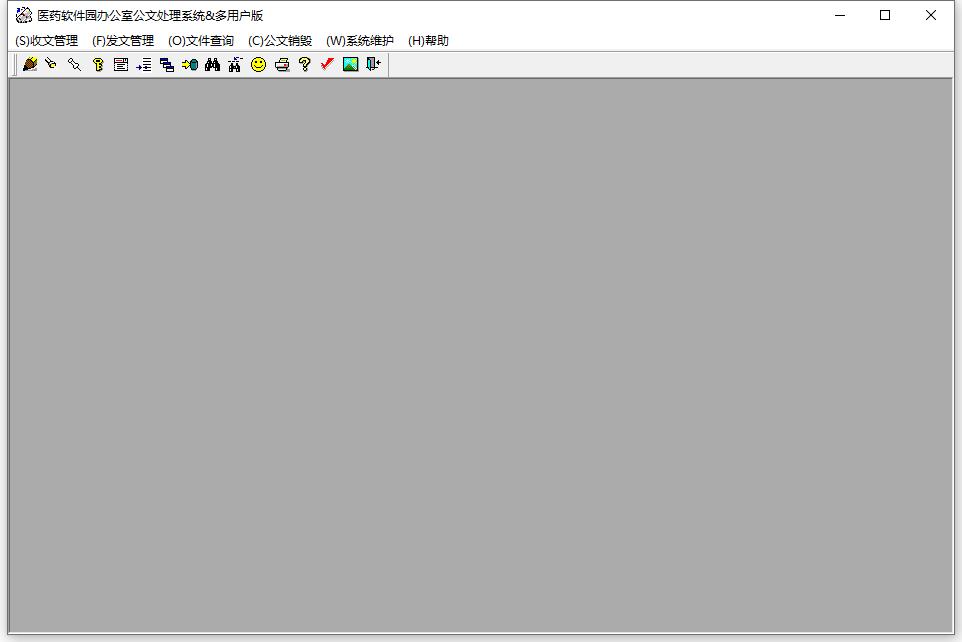
Task: Click the black binoculars search icon
Action: point(213,65)
